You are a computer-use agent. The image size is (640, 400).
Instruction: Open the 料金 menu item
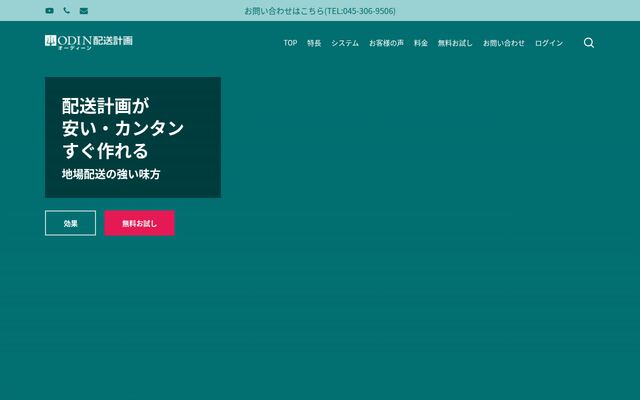pos(421,43)
